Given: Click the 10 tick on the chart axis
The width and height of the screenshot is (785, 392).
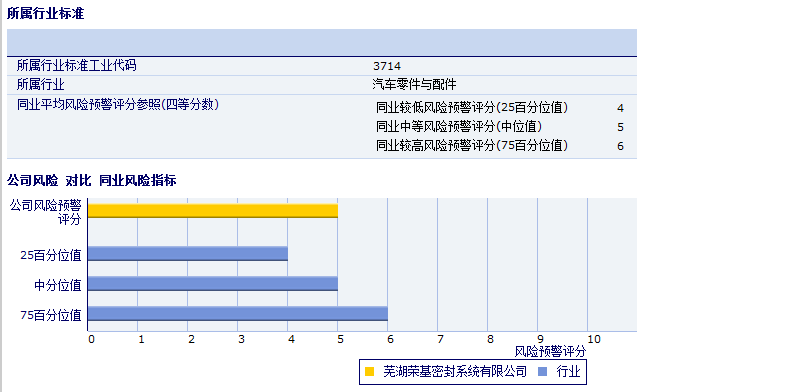Looking at the screenshot, I should tap(594, 339).
